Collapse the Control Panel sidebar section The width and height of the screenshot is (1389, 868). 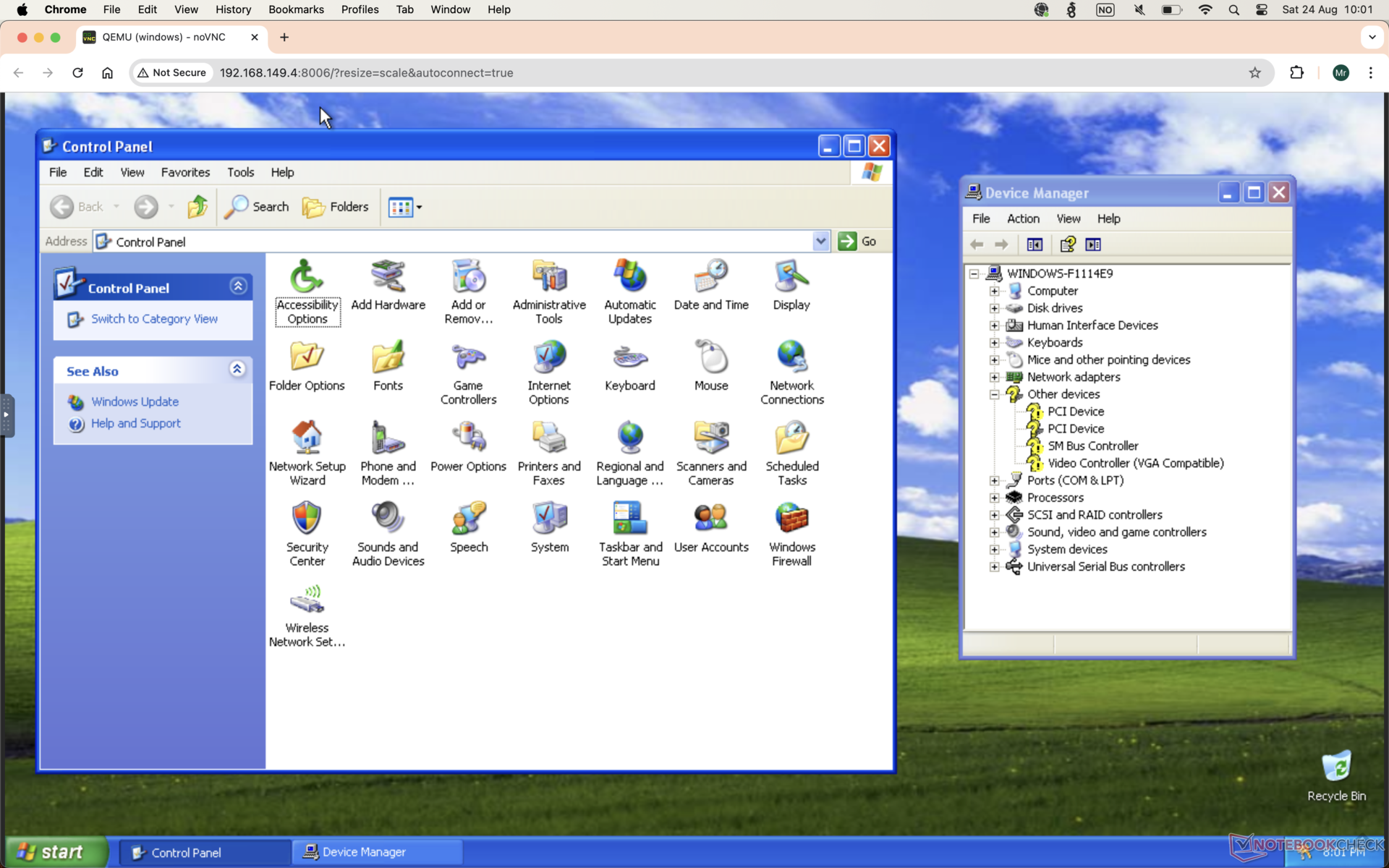[x=238, y=286]
